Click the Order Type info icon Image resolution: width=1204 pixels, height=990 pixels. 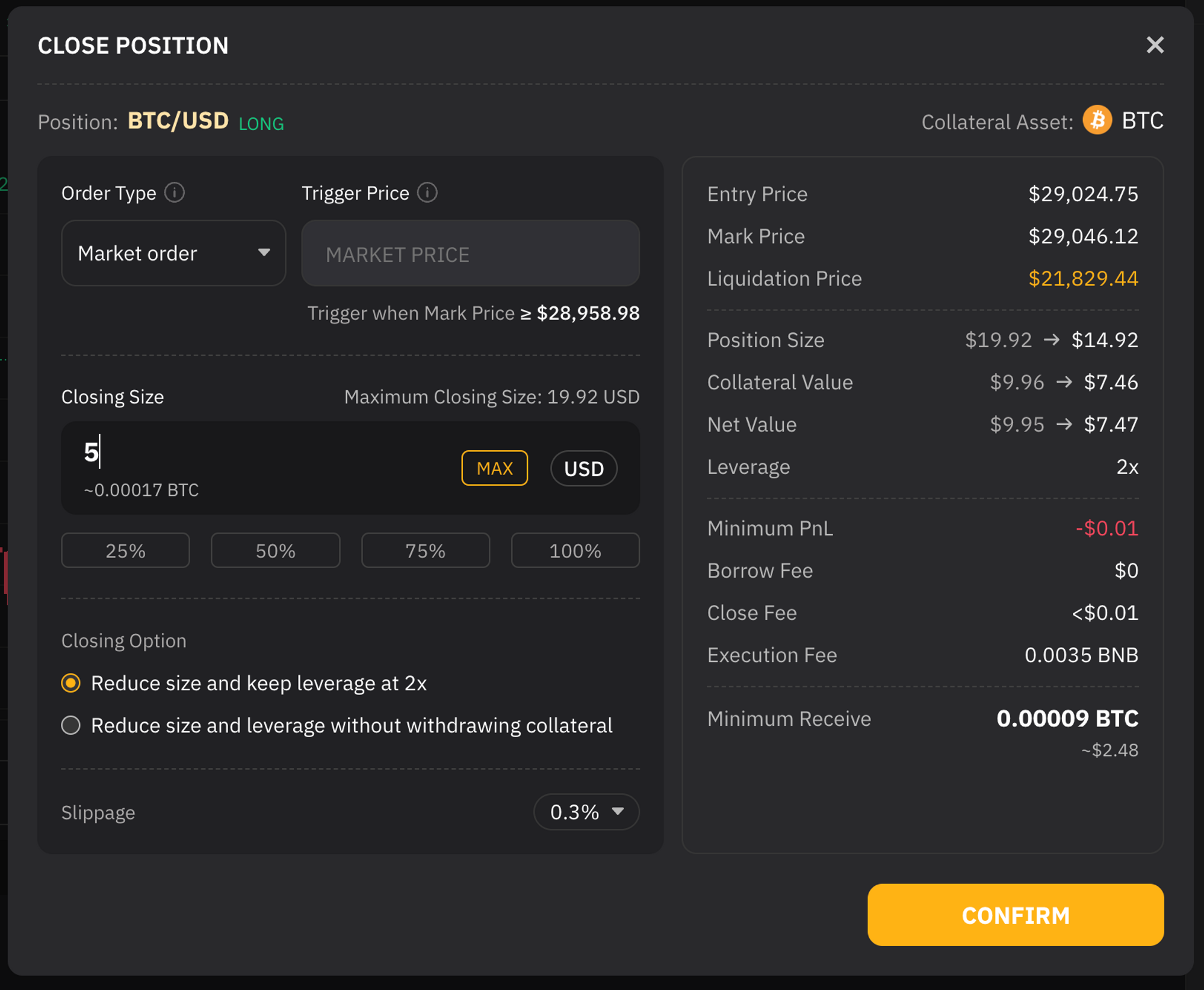point(175,193)
